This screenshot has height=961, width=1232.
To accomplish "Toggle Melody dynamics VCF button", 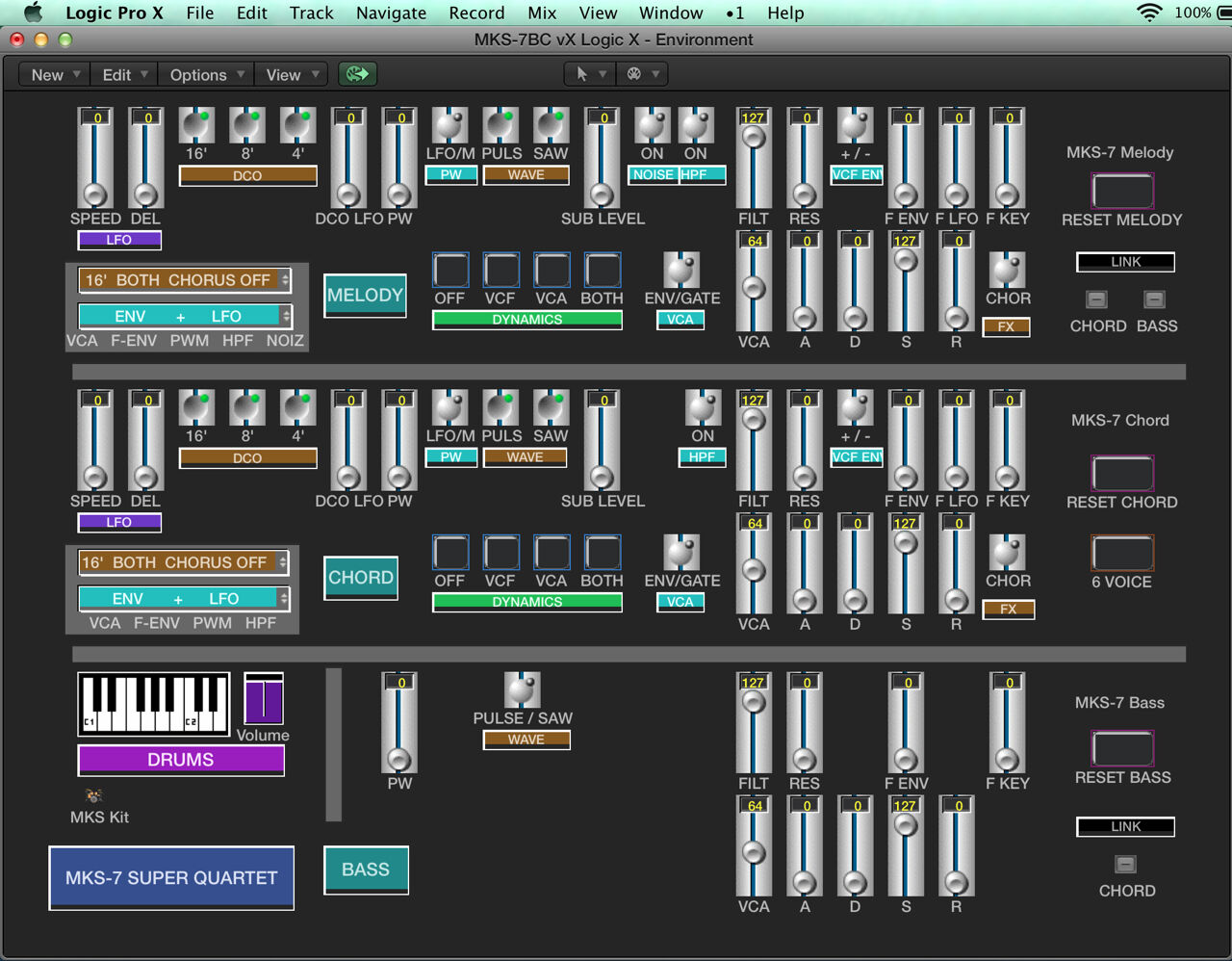I will point(501,271).
